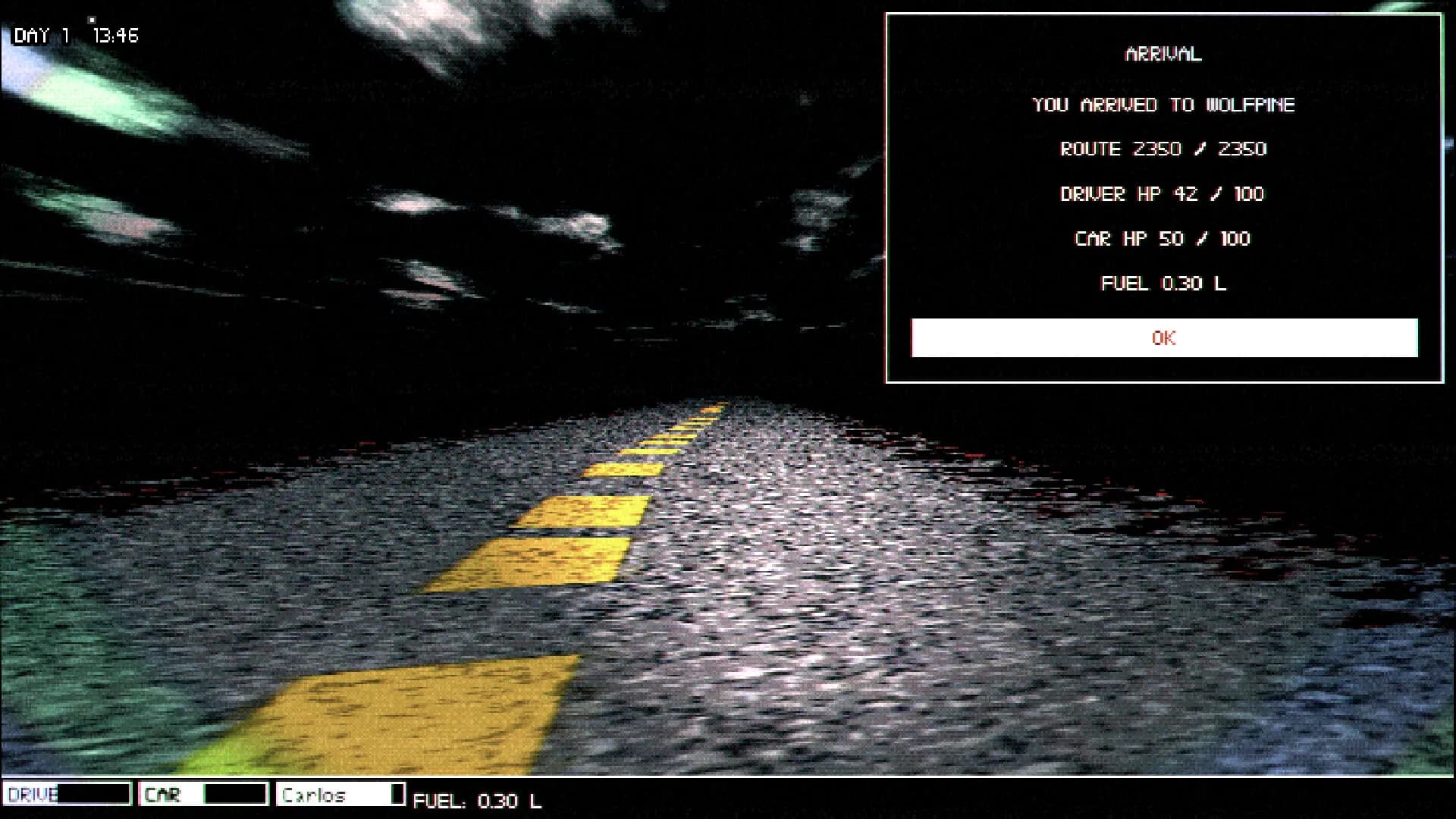Screen dimensions: 1456x819
Task: Confirm arrival with the OK button
Action: pyautogui.click(x=1164, y=337)
